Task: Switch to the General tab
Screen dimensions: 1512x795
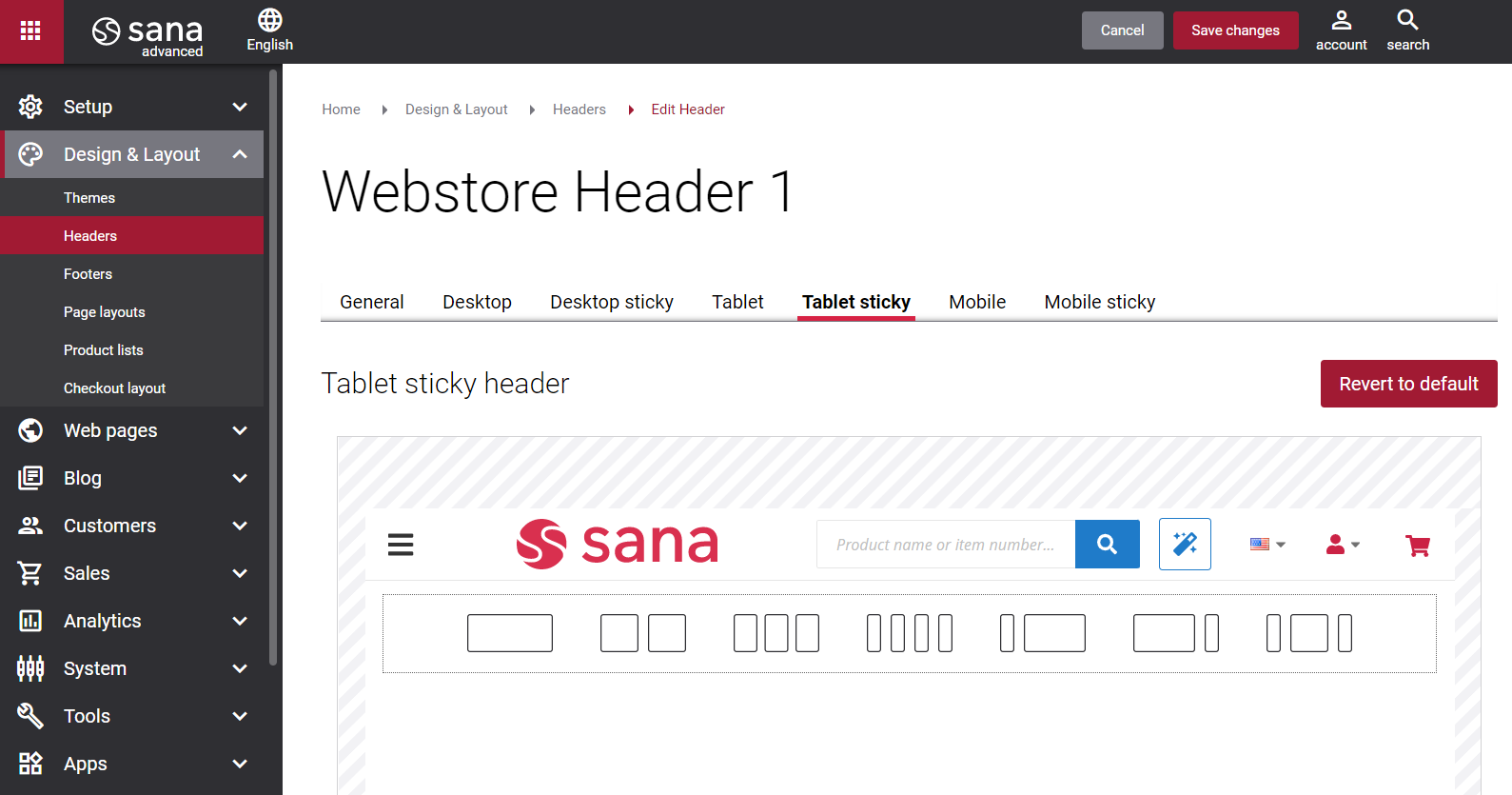Action: (x=372, y=302)
